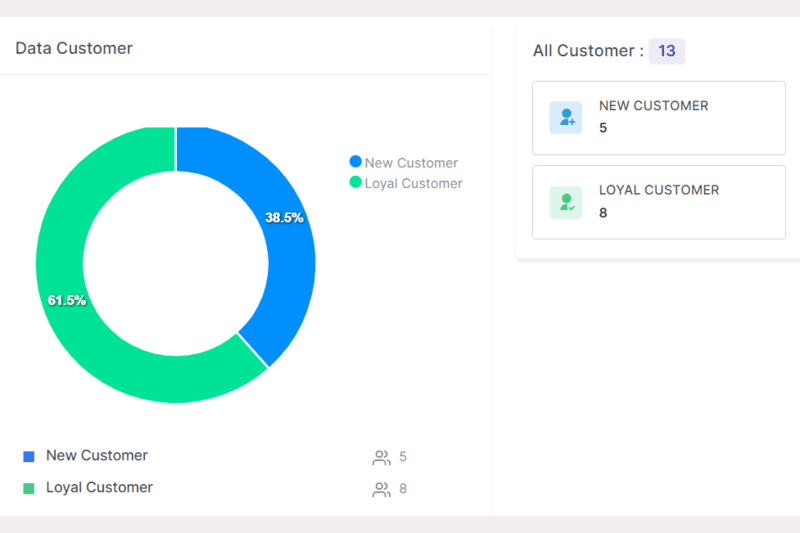Click the blue New Customer legend dot
This screenshot has height=533, width=800.
355,162
